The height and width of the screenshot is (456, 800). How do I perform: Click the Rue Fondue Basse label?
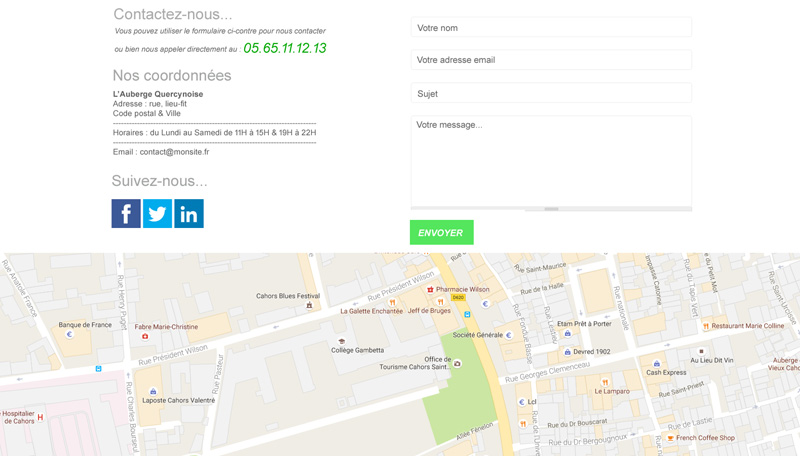click(x=523, y=334)
